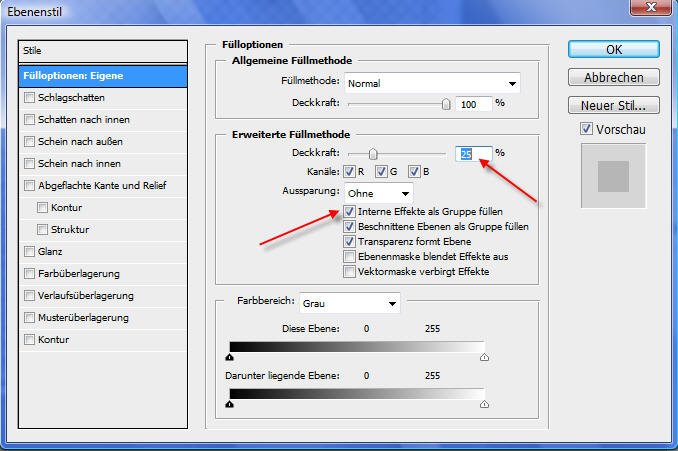Click the OK button

coord(613,49)
